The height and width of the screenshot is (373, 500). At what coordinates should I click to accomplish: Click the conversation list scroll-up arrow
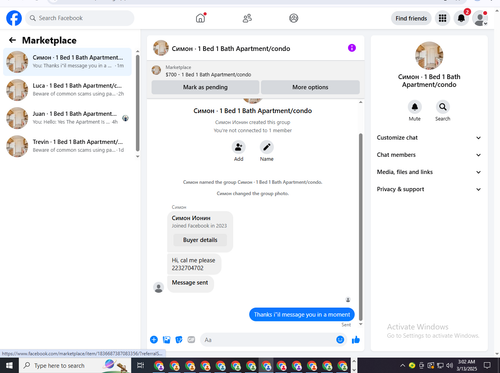click(x=138, y=52)
